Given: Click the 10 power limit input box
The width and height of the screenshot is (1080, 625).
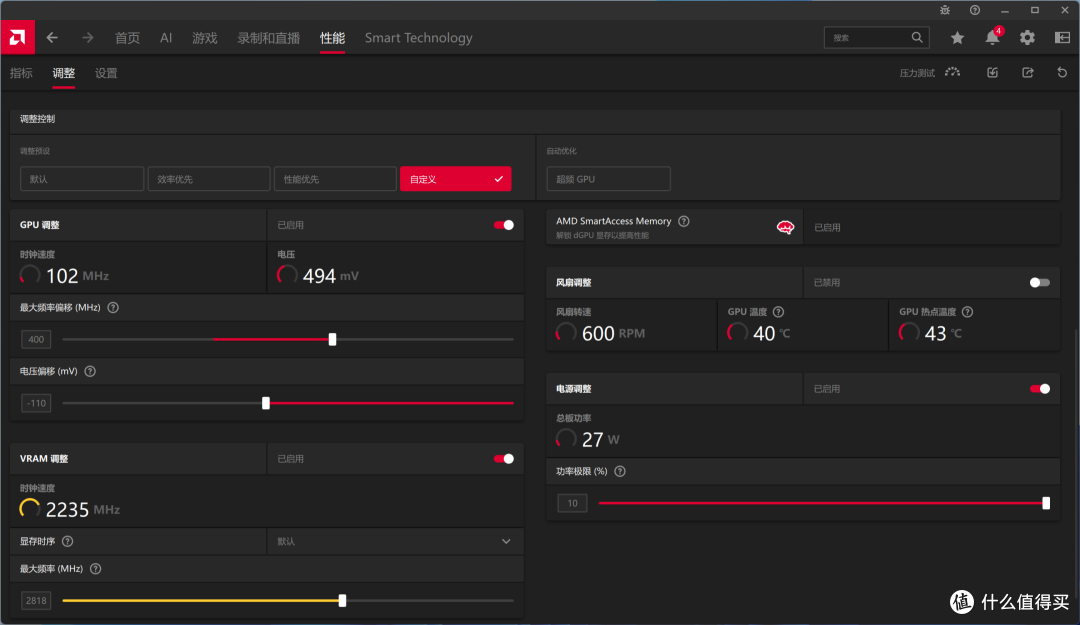Looking at the screenshot, I should [x=572, y=503].
